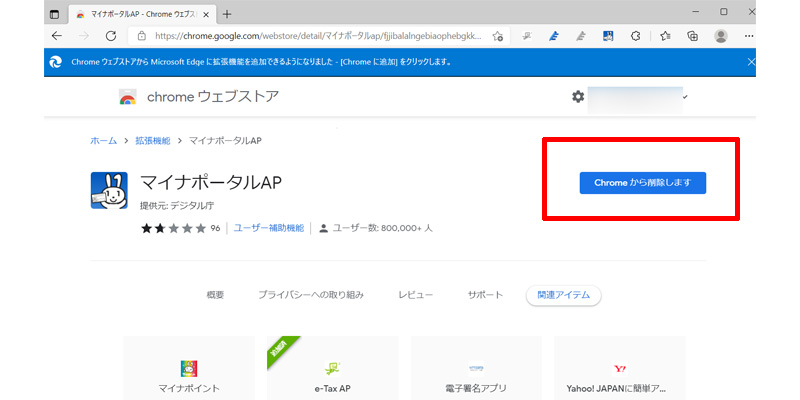
Task: Open the ユーザー補助機能 category link
Action: (x=268, y=228)
